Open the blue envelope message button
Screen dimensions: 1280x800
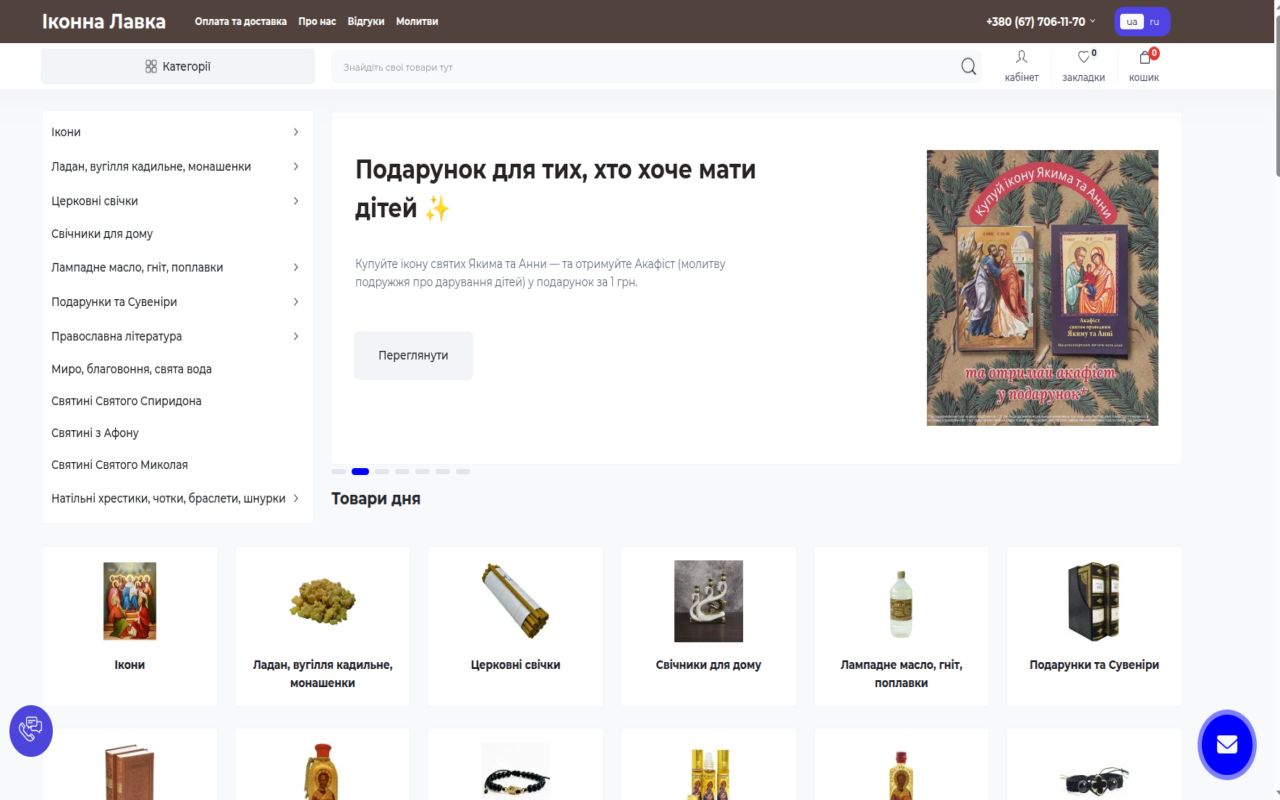coord(1227,745)
